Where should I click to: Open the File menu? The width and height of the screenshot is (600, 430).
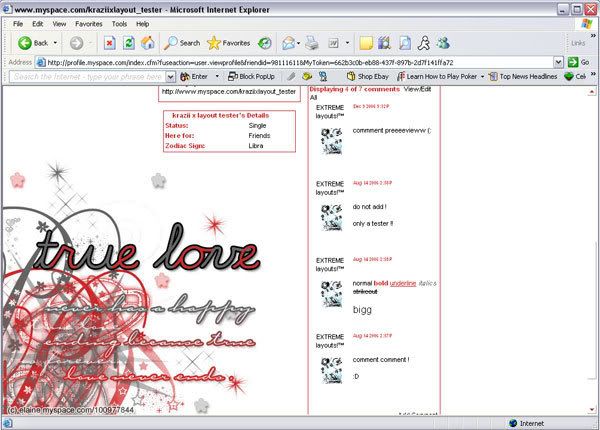pos(18,24)
